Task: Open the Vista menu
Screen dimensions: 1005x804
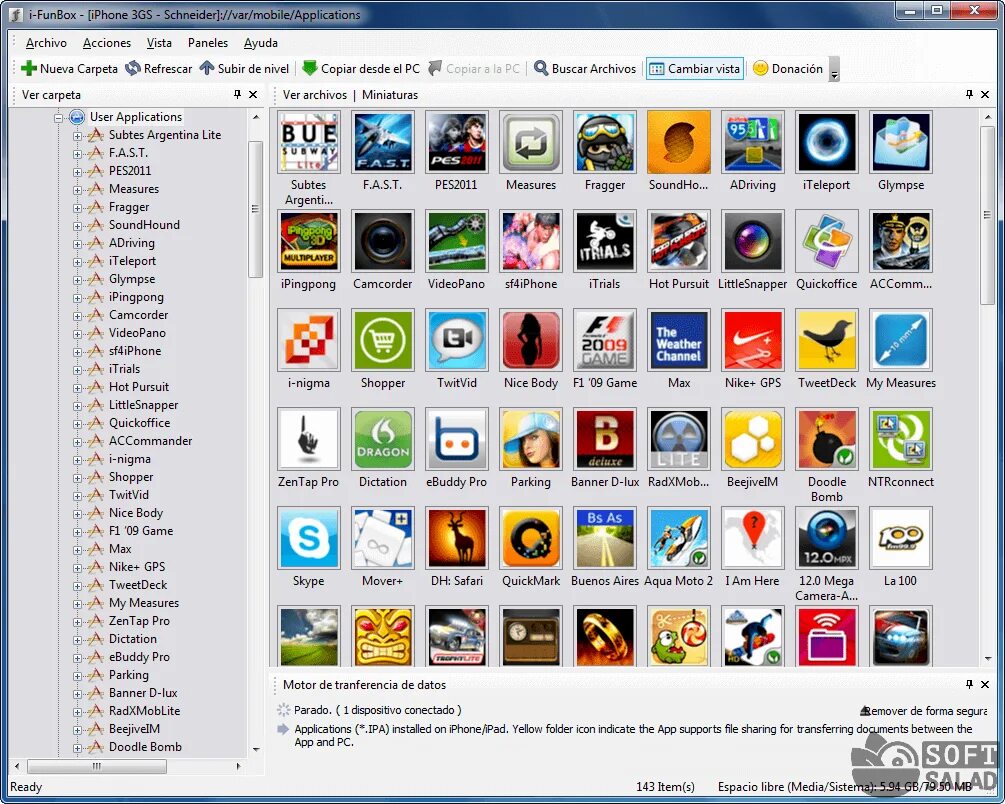Action: (x=159, y=43)
